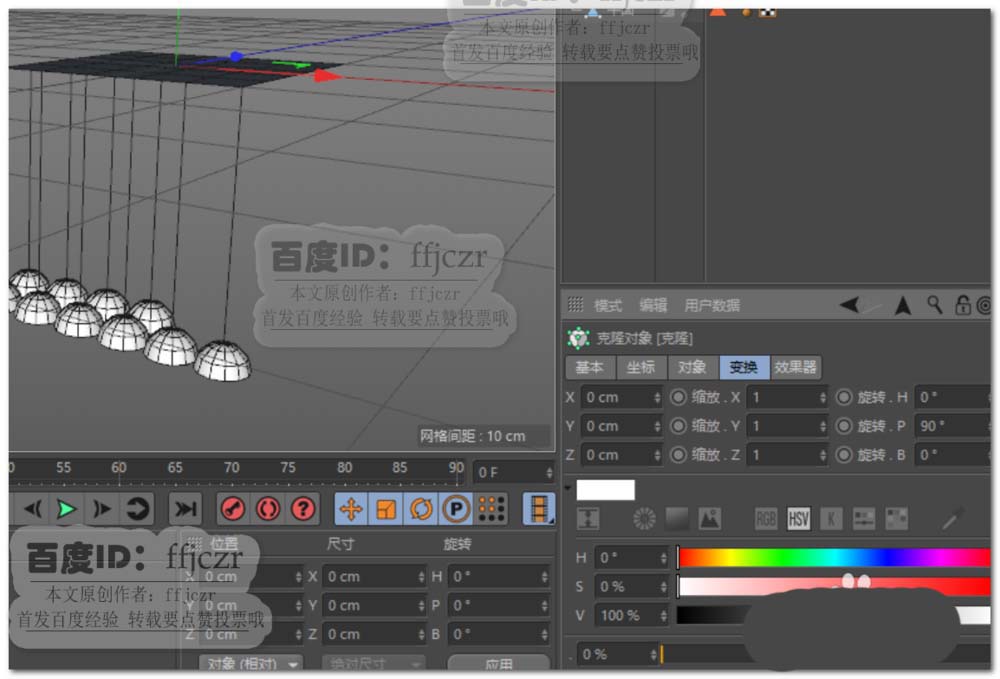Click the magnifier search icon in attribute manager

934,305
